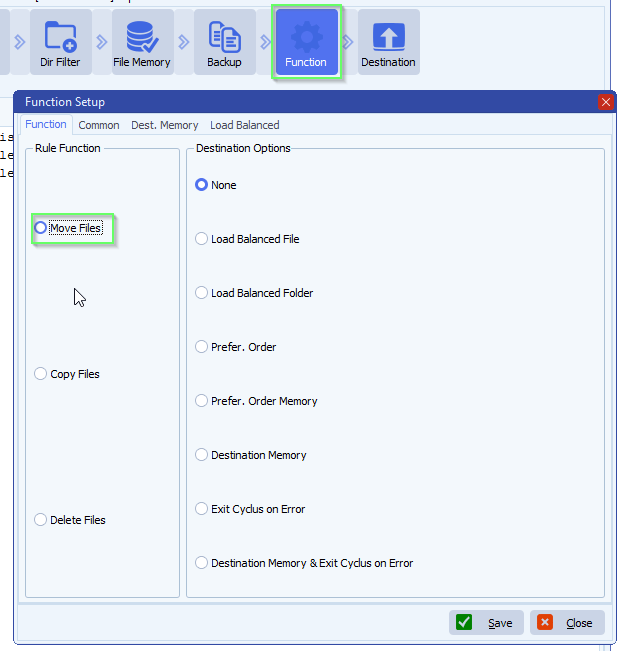The height and width of the screenshot is (651, 626).
Task: Choose Destination Memory option
Action: click(x=251, y=455)
